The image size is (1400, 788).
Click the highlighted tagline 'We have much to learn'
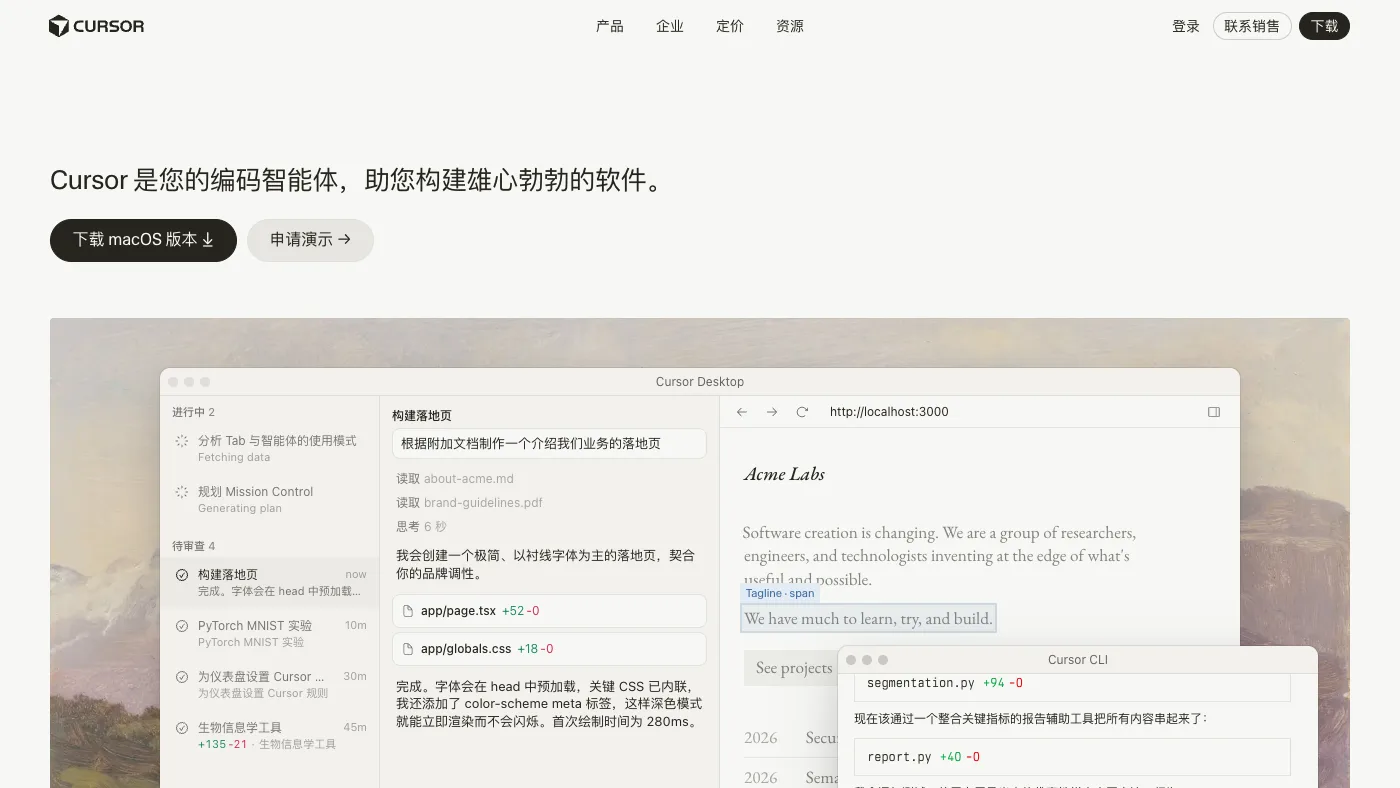coord(868,619)
